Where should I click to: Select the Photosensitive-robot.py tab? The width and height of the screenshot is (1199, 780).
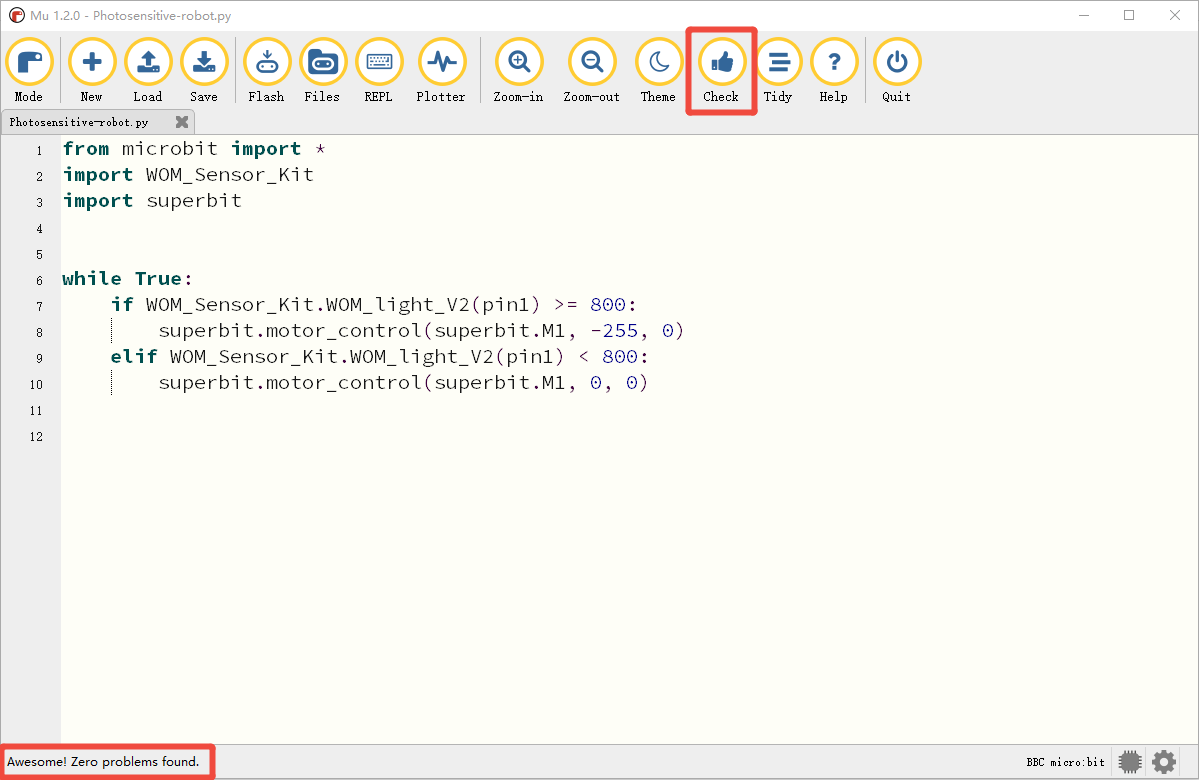[x=79, y=122]
